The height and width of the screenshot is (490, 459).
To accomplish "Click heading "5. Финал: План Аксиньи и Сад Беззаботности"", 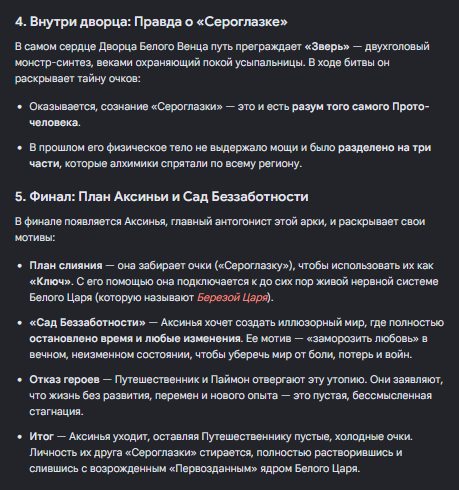I will point(161,197).
